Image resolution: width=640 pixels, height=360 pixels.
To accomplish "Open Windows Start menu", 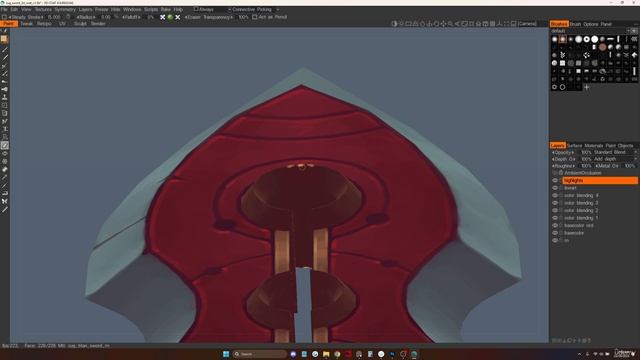I will tap(226, 354).
